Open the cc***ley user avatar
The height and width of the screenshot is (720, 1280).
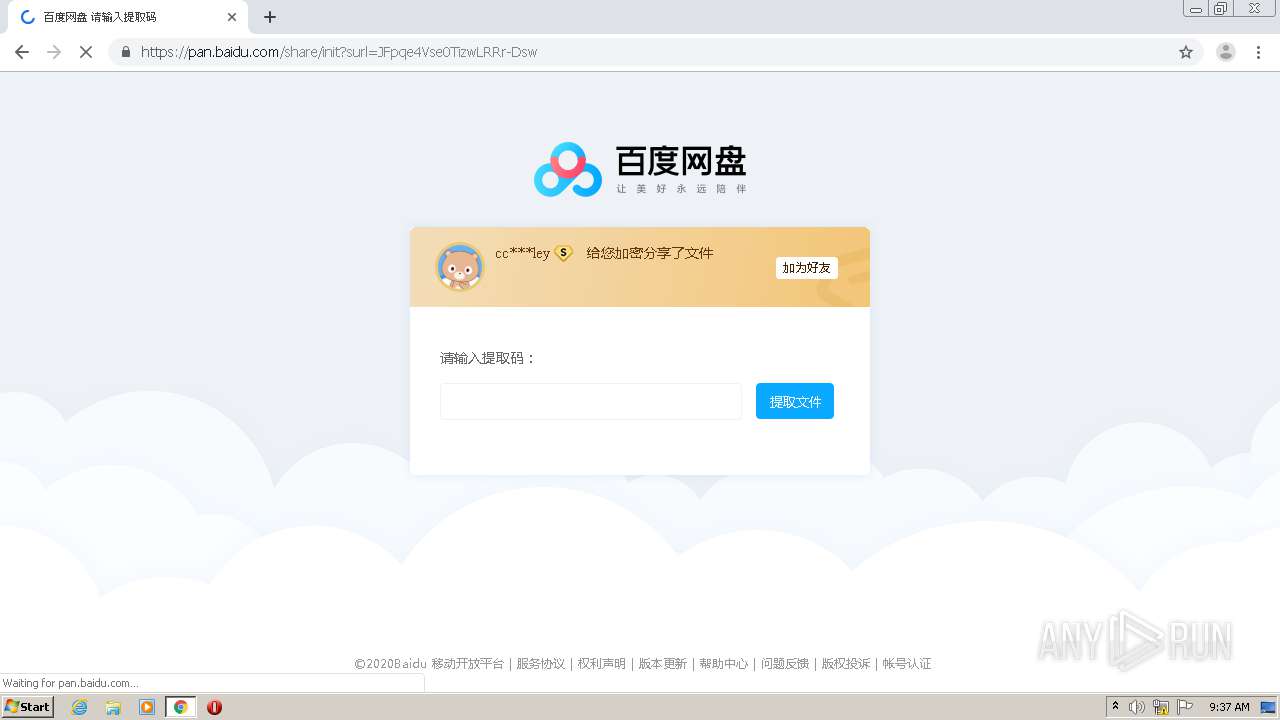click(x=460, y=267)
